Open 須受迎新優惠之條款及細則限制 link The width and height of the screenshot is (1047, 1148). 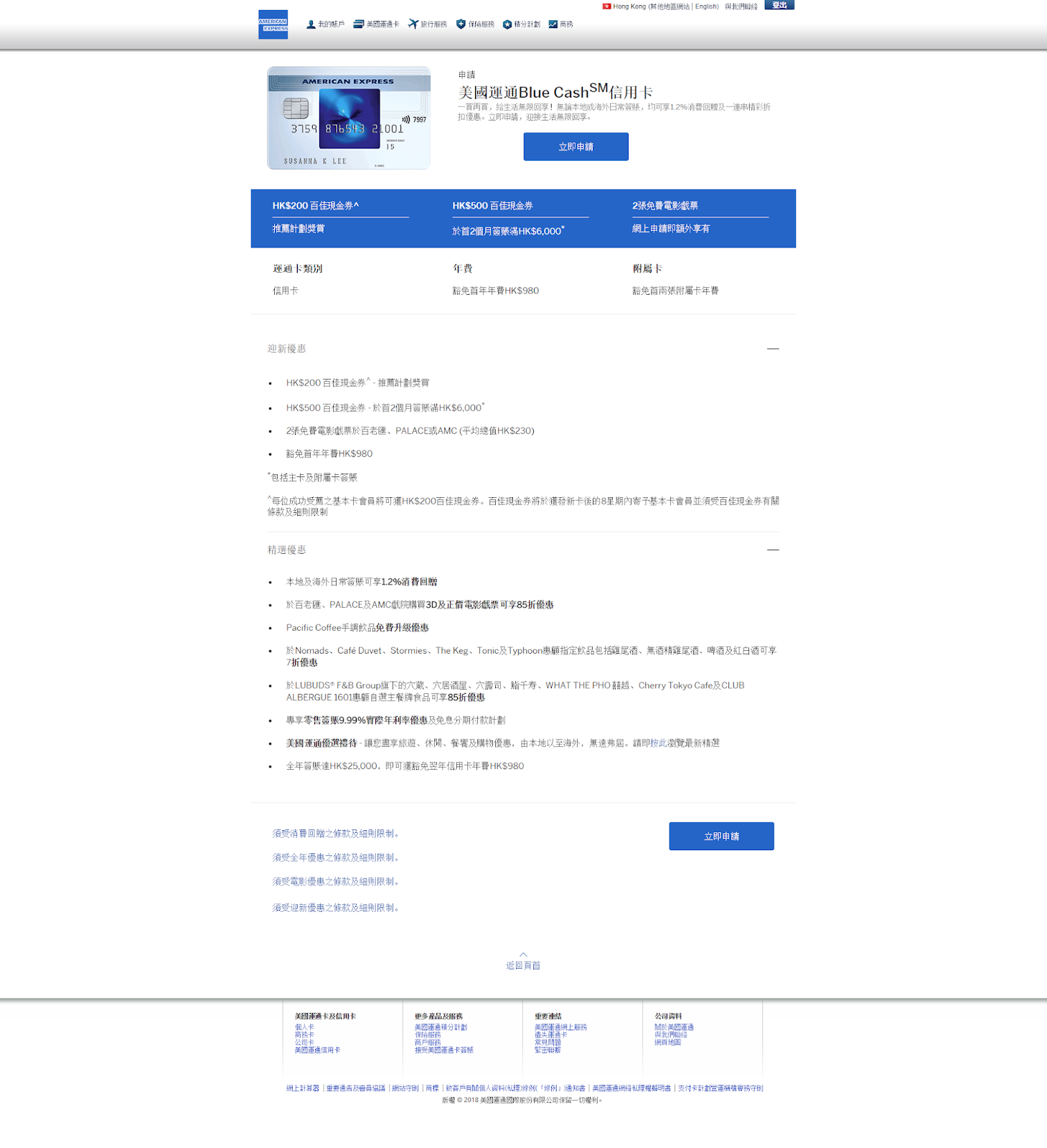pos(335,908)
